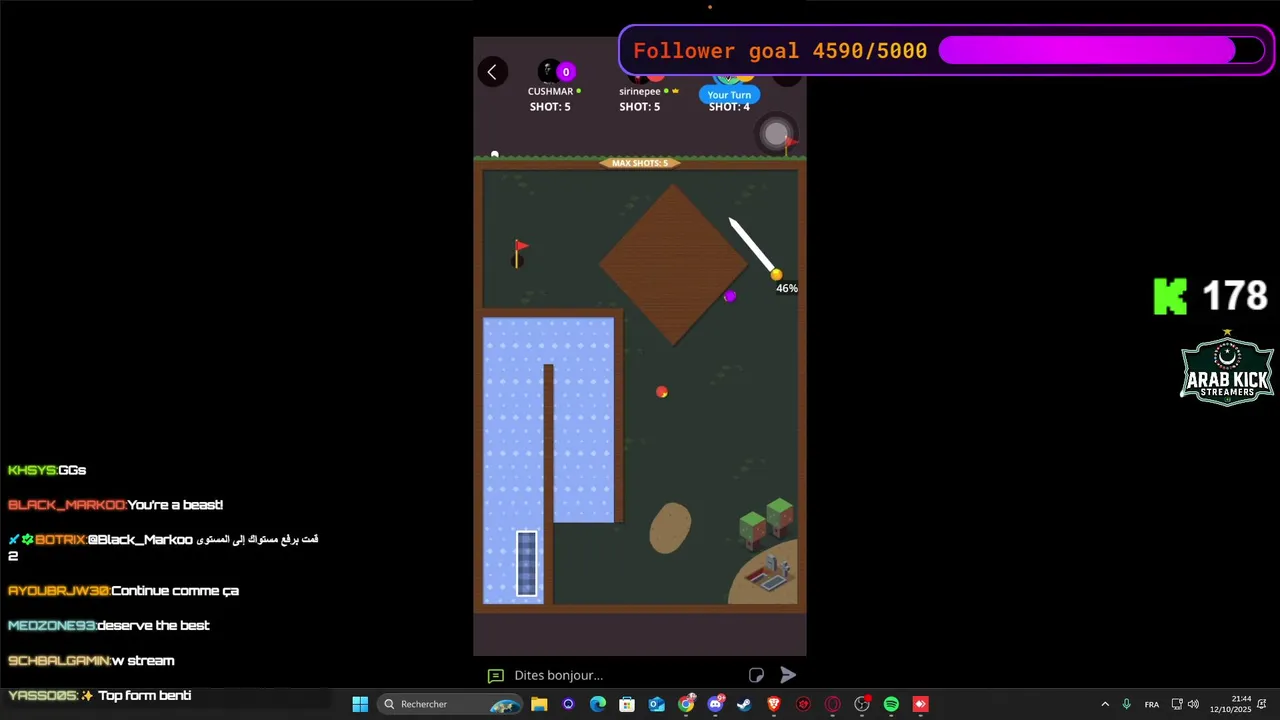Tap the purple 0 score badge
This screenshot has height=720, width=1280.
566,72
